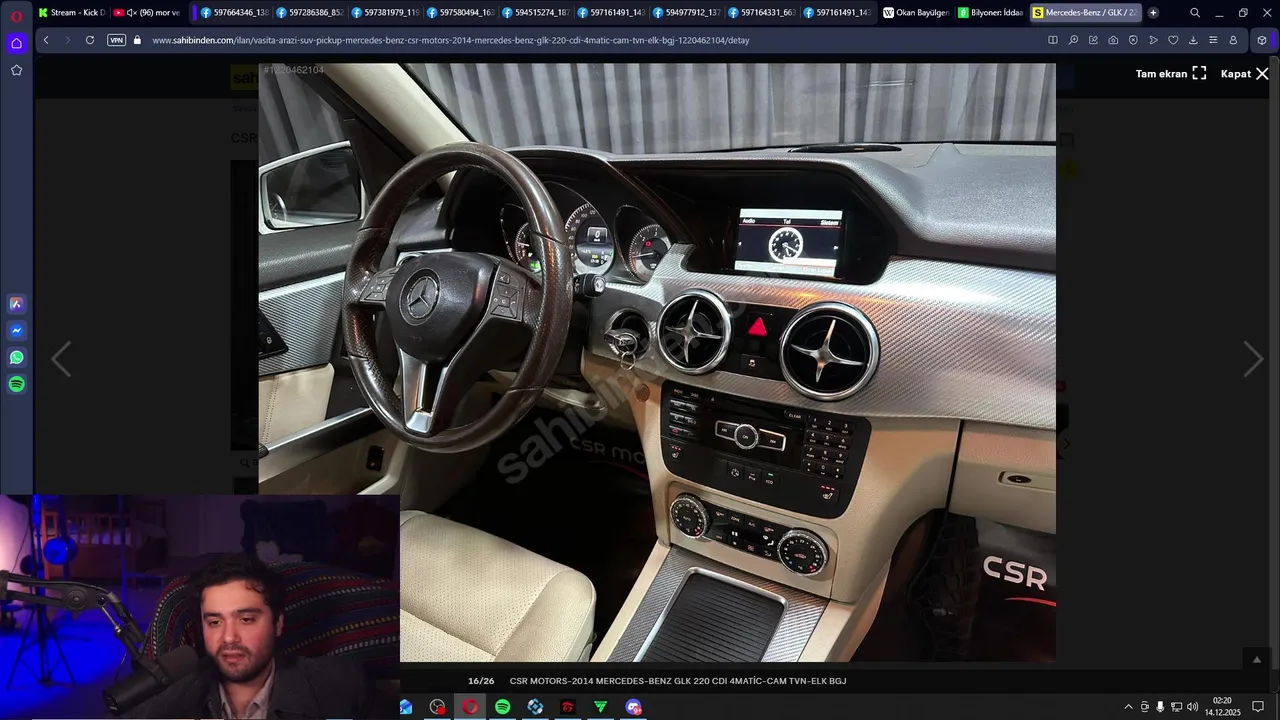Screen dimensions: 1280x720
Task: Open the downloads toolbar icon
Action: pos(1193,40)
